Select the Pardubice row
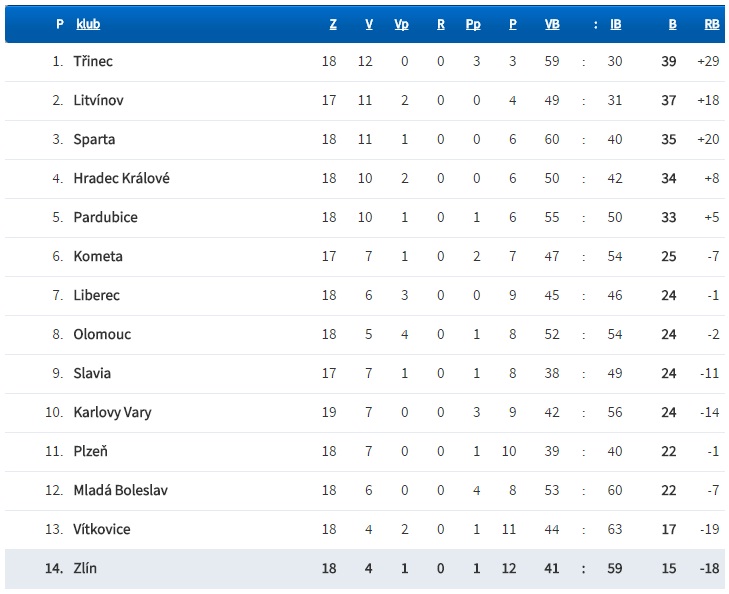Image resolution: width=729 pixels, height=594 pixels. [x=364, y=218]
